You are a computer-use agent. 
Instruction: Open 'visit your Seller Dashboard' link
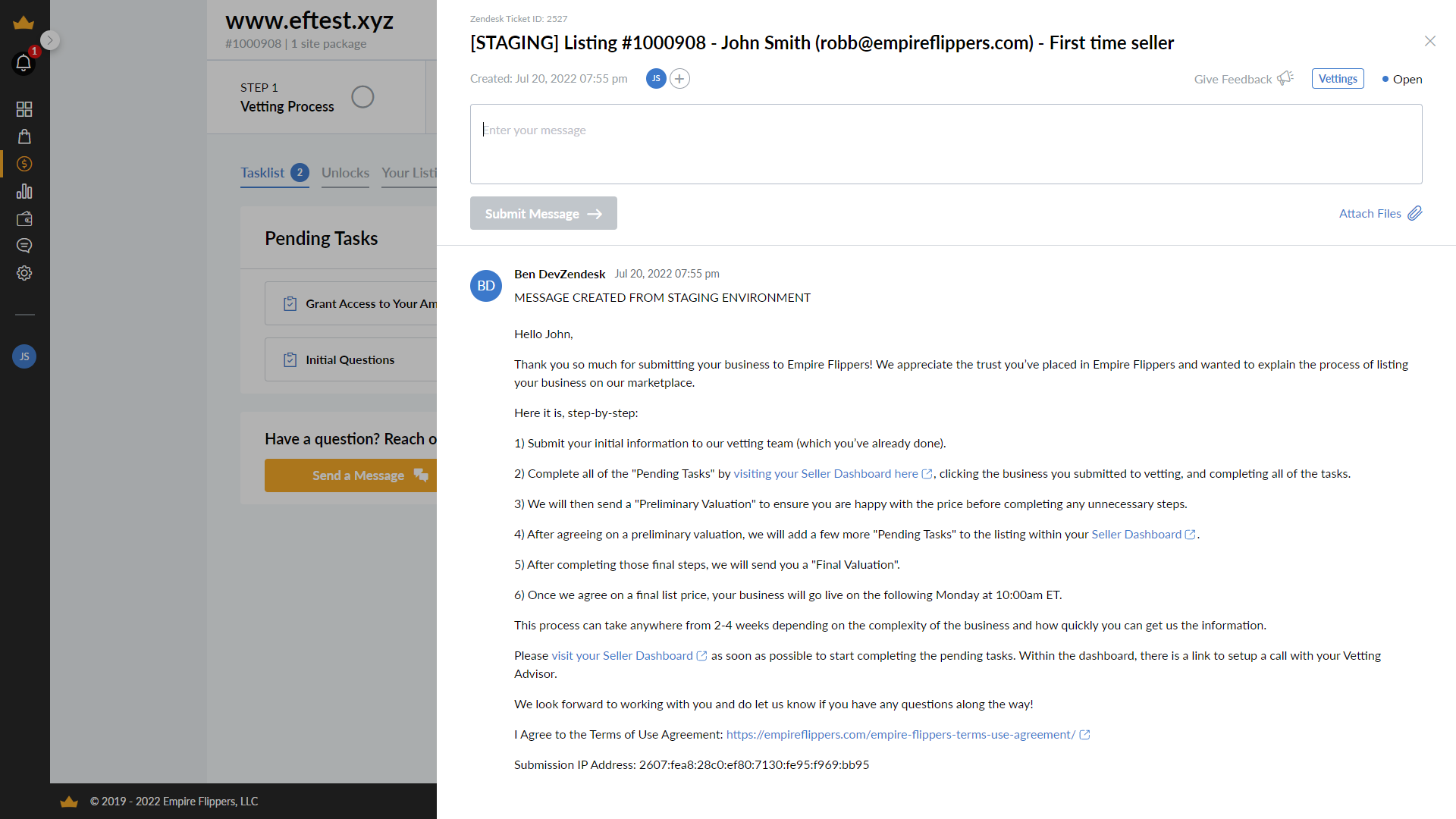(x=622, y=655)
